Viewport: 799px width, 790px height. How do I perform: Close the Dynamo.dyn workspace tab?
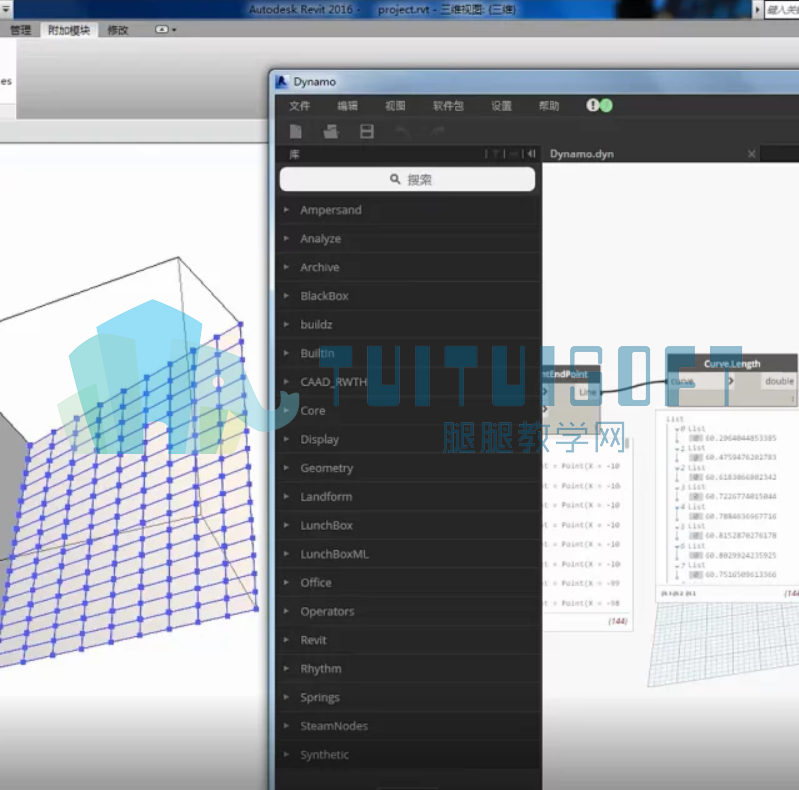[x=751, y=153]
